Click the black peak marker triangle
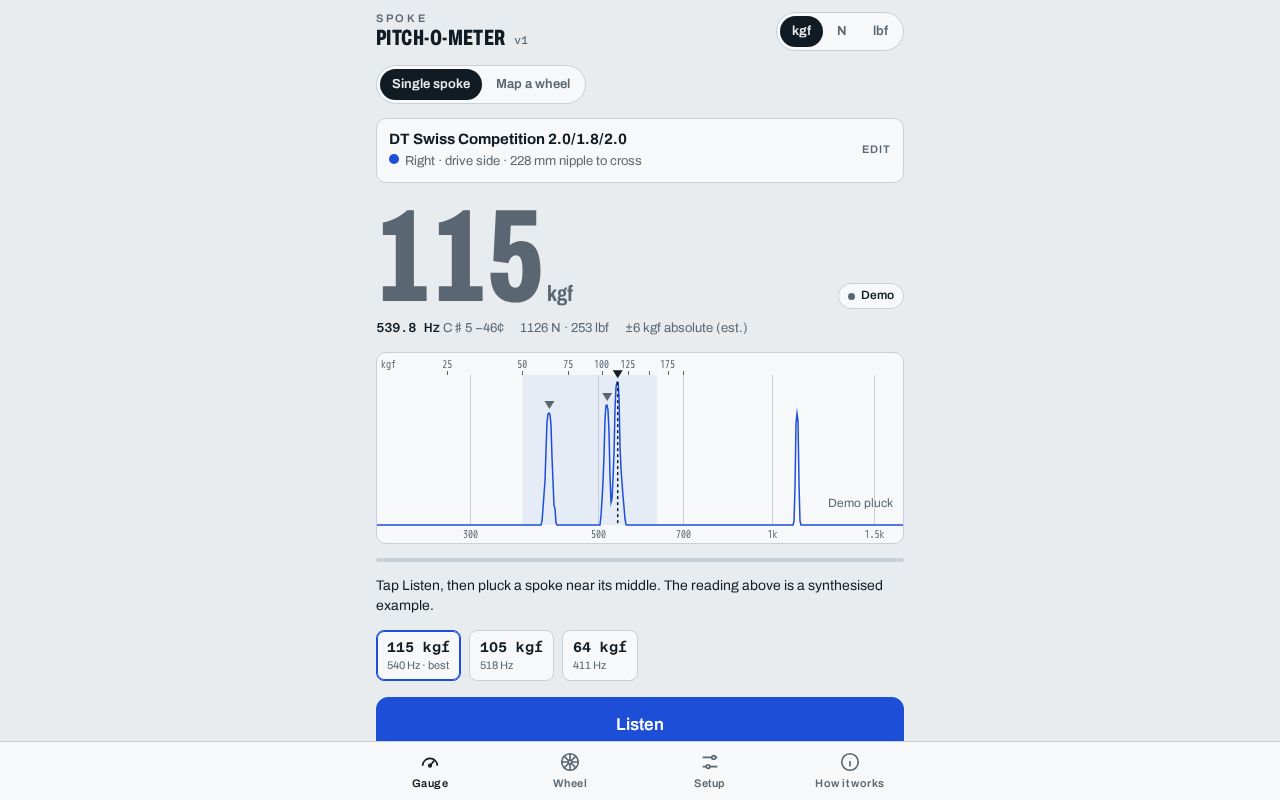The width and height of the screenshot is (1280, 800). point(618,374)
